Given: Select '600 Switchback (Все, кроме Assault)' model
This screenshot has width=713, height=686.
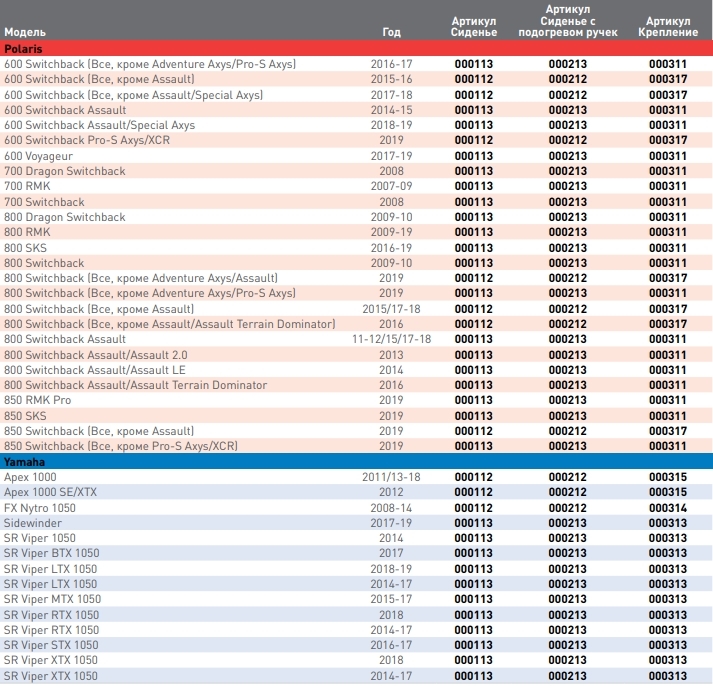Looking at the screenshot, I should (99, 79).
